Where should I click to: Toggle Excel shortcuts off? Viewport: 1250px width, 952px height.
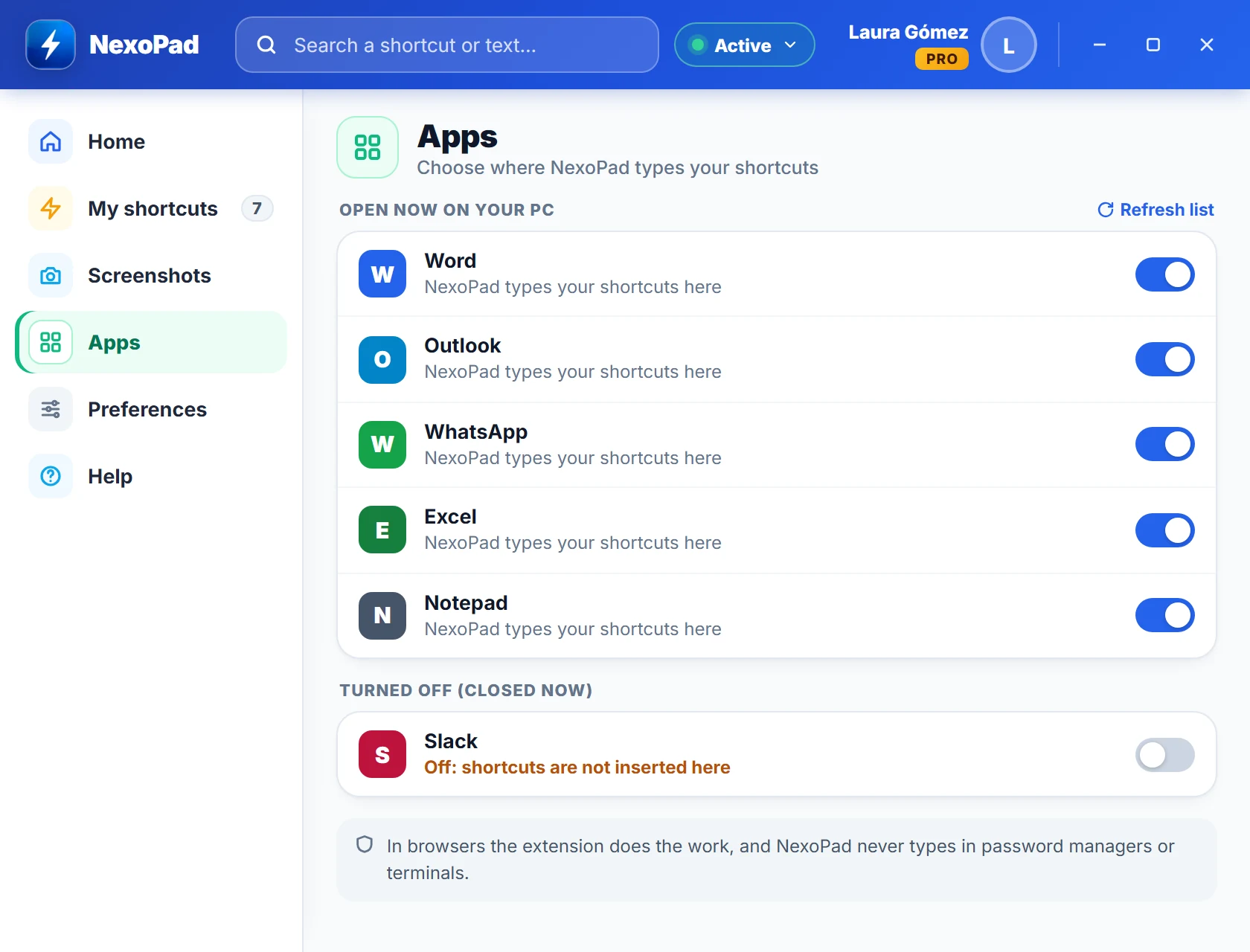[1164, 530]
